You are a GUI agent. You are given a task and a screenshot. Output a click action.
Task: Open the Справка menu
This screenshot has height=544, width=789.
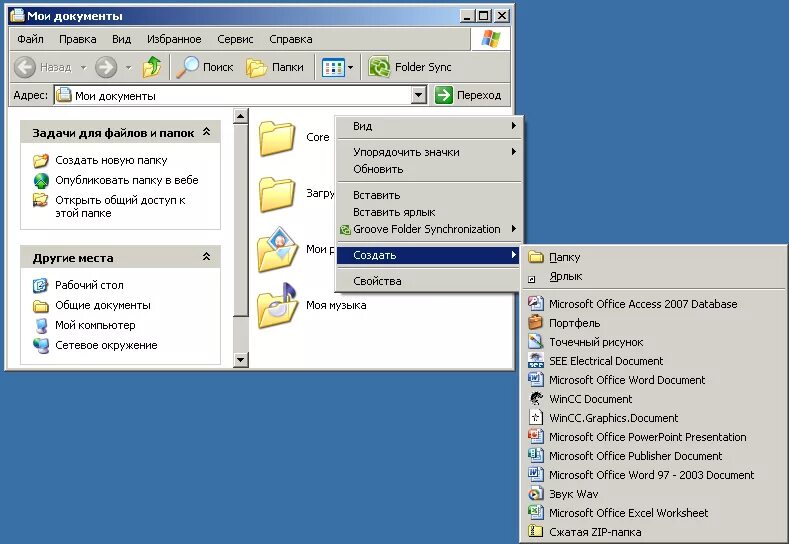click(x=291, y=39)
